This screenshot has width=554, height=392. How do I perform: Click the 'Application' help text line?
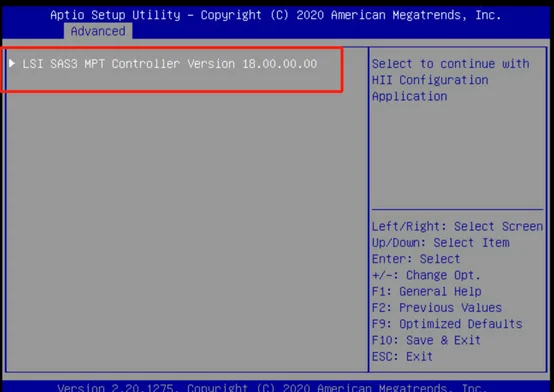(409, 96)
